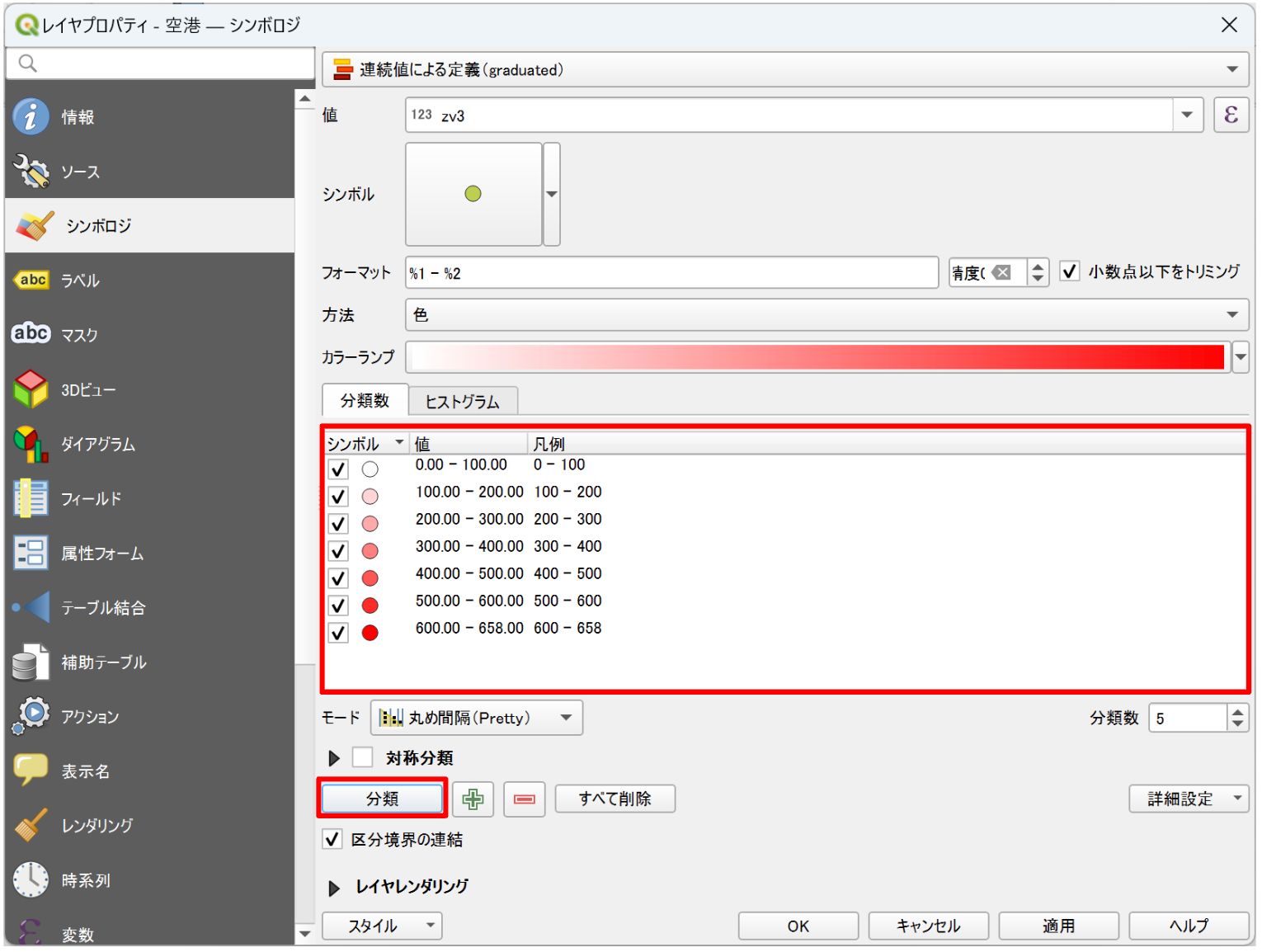Click the フォーマット %1 - %2 input field
This screenshot has height=952, width=1262.
tap(671, 272)
